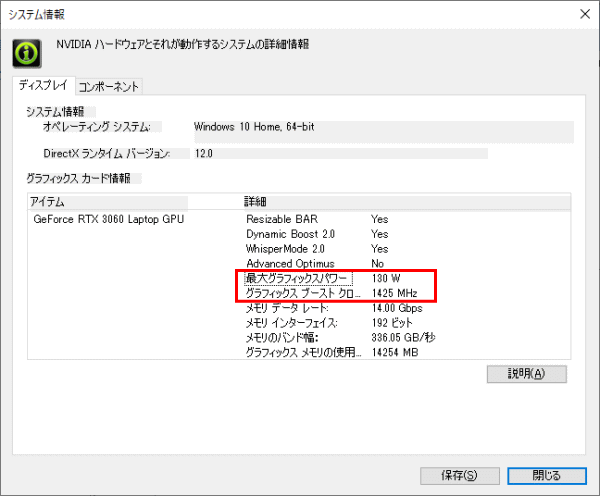Screen dimensions: 600x496
Task: Click the Windows 10 Home, 64-bit field
Action: (383, 132)
